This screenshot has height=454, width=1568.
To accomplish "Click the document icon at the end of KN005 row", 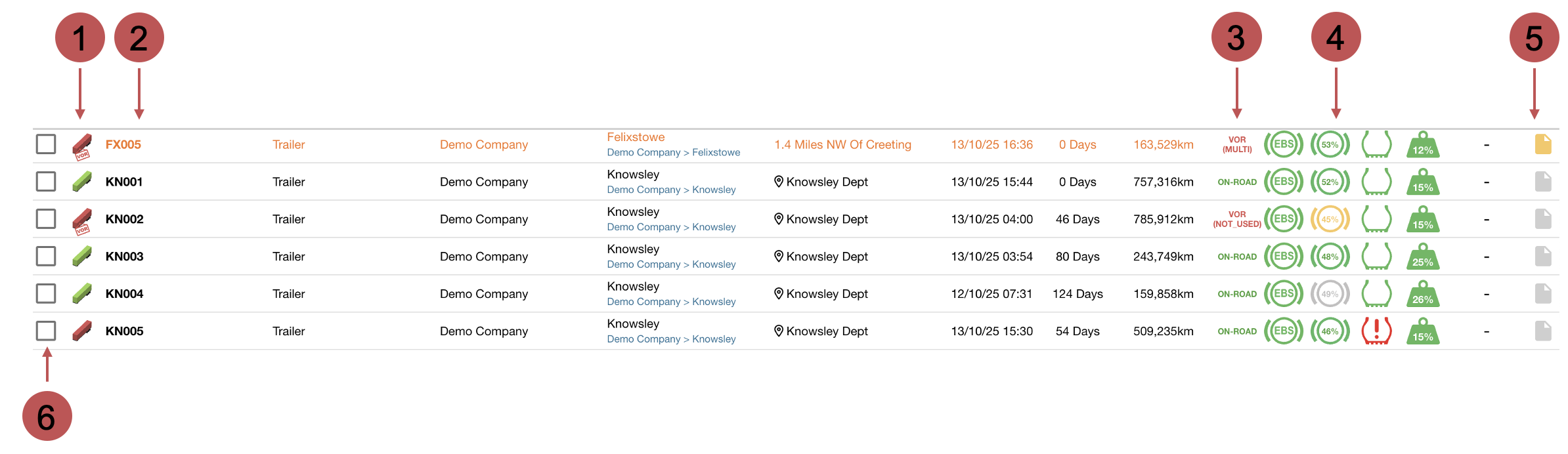I will tap(1543, 331).
